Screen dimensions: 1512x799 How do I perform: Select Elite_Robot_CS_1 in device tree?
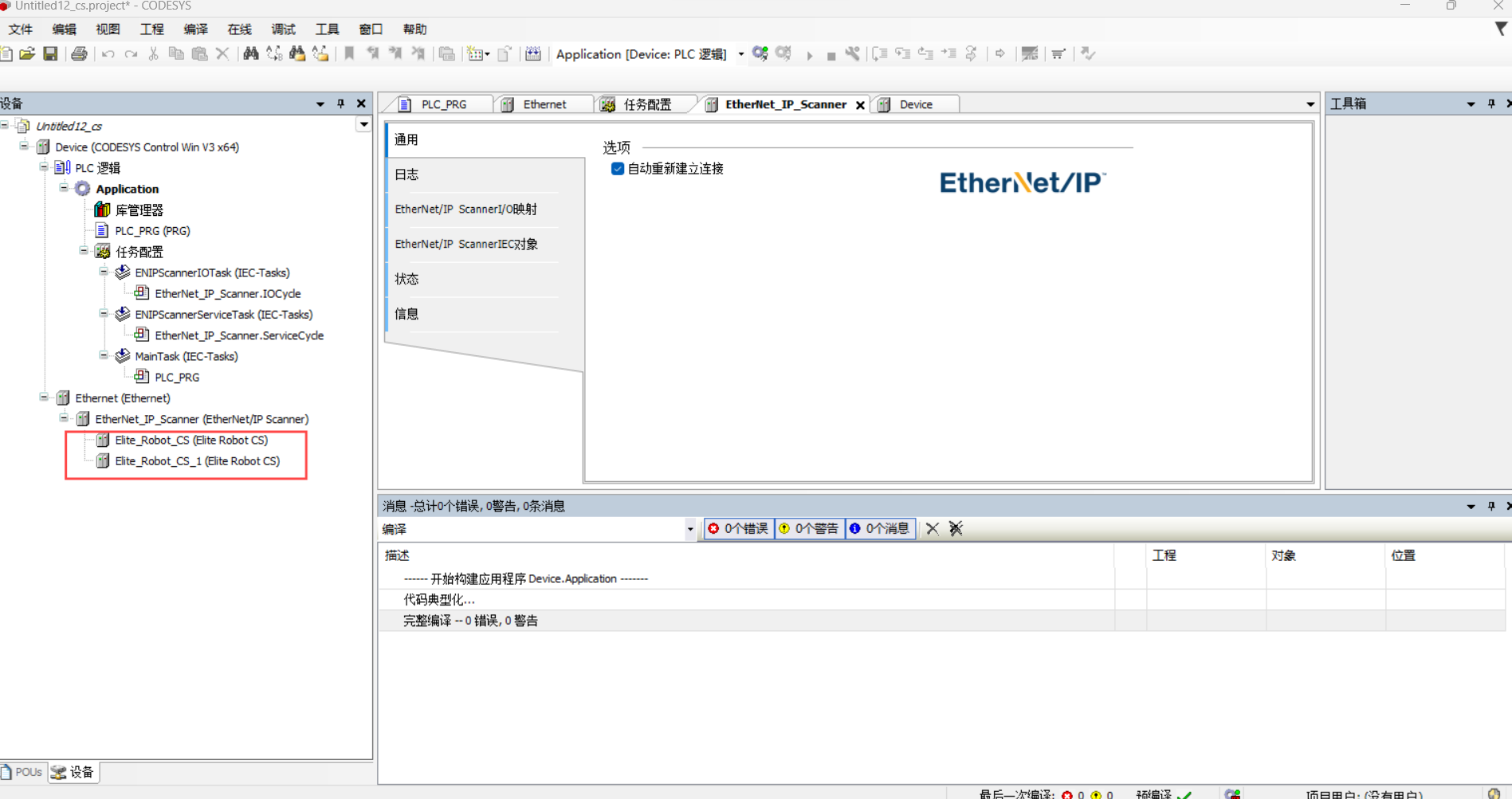[x=197, y=460]
